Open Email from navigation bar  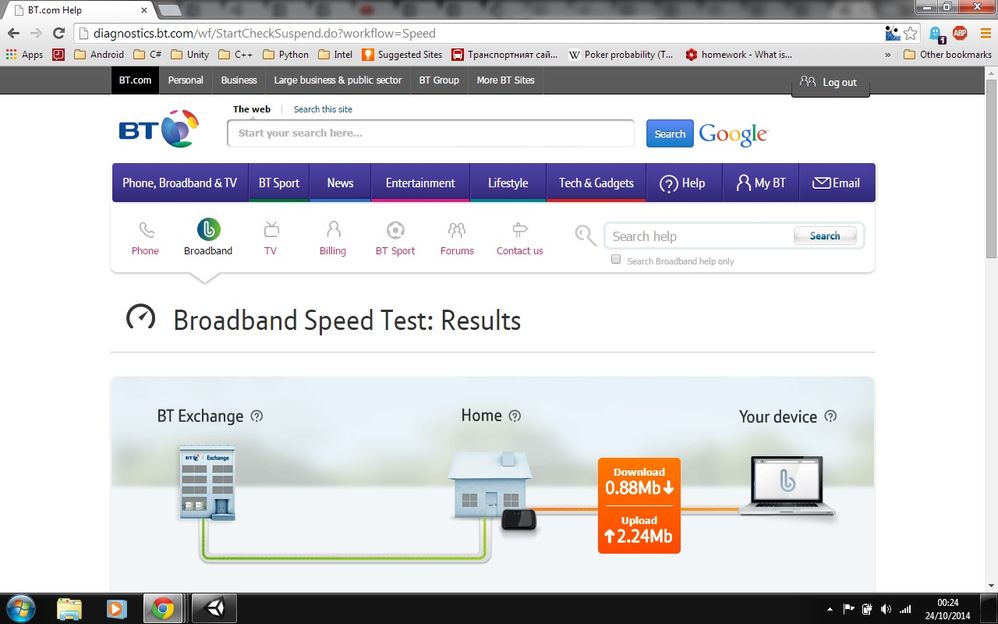[837, 183]
